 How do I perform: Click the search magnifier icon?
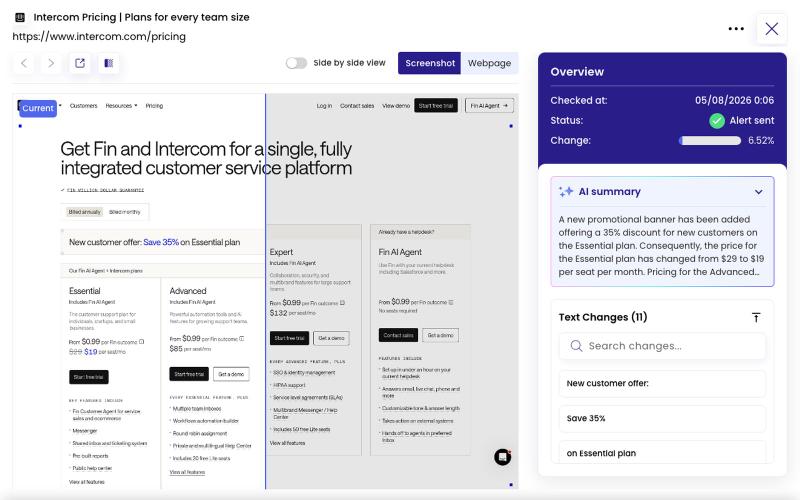576,346
